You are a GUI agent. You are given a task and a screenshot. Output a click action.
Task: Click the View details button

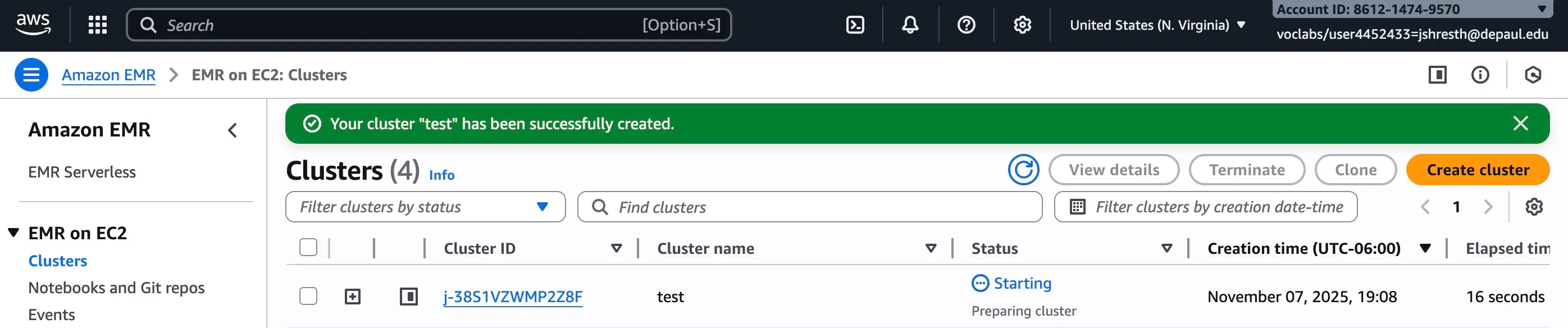click(1113, 170)
